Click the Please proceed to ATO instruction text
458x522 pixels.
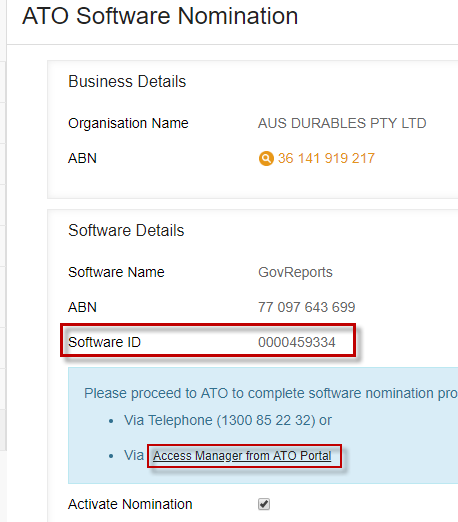coord(271,393)
